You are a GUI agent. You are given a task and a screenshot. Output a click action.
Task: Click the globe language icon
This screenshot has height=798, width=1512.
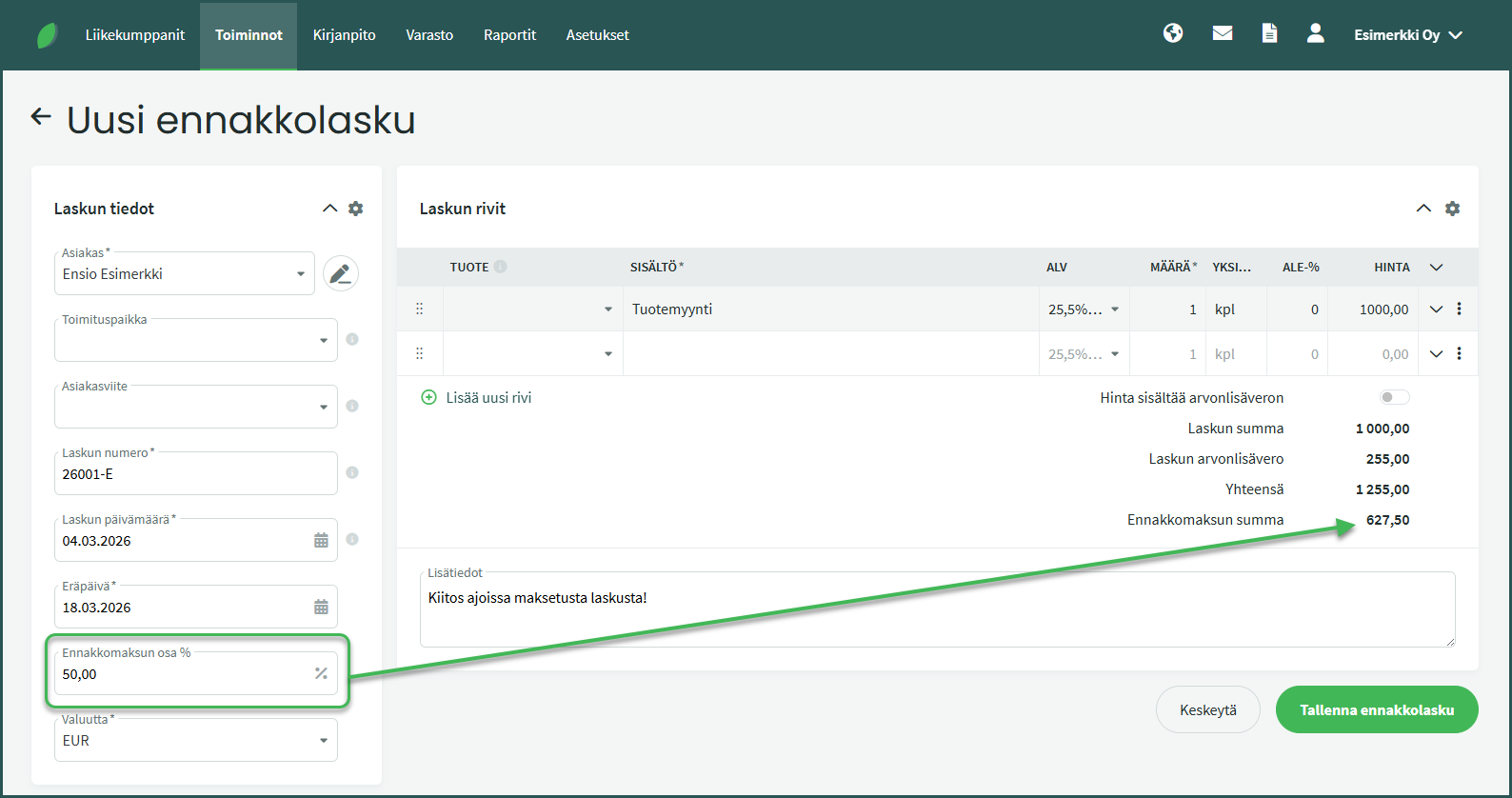point(1173,33)
